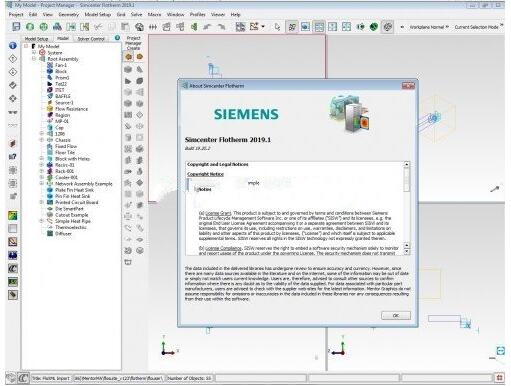511x386 pixels.
Task: Click the scissors Cut icon in toolbar
Action: click(98, 27)
